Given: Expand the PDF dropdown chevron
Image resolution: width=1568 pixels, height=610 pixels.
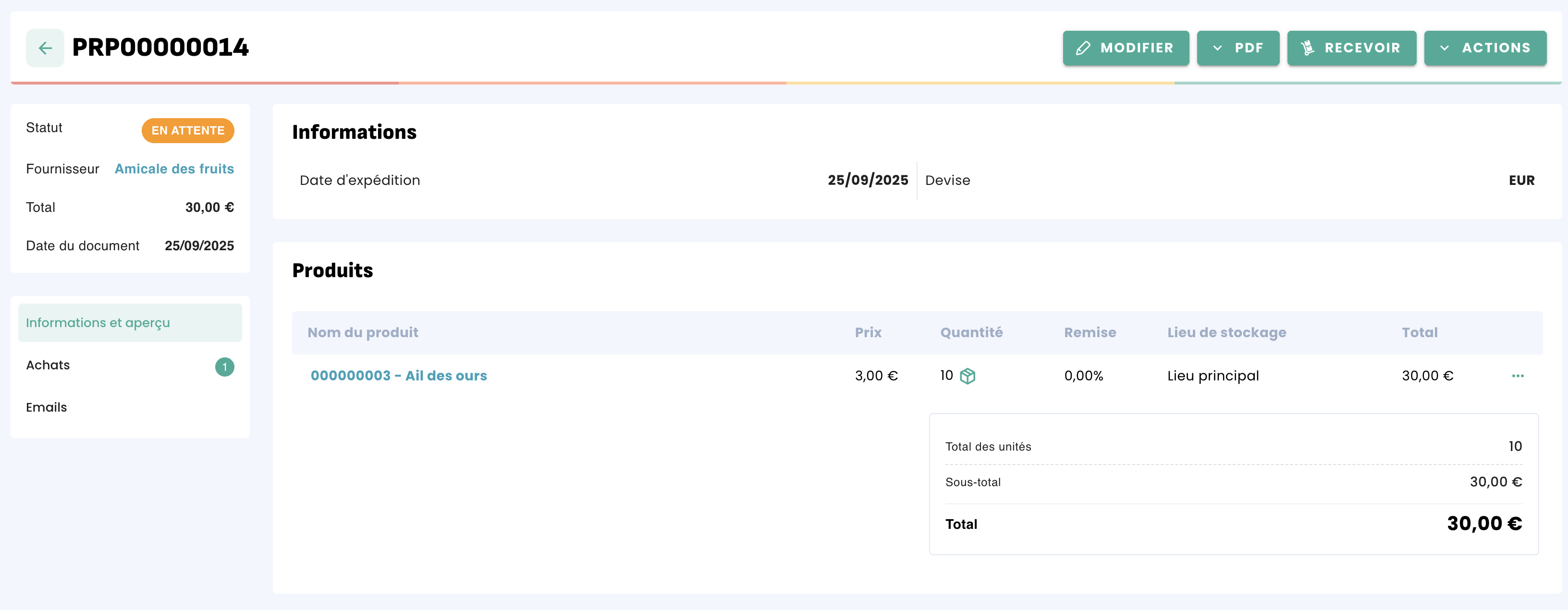Looking at the screenshot, I should tap(1217, 48).
